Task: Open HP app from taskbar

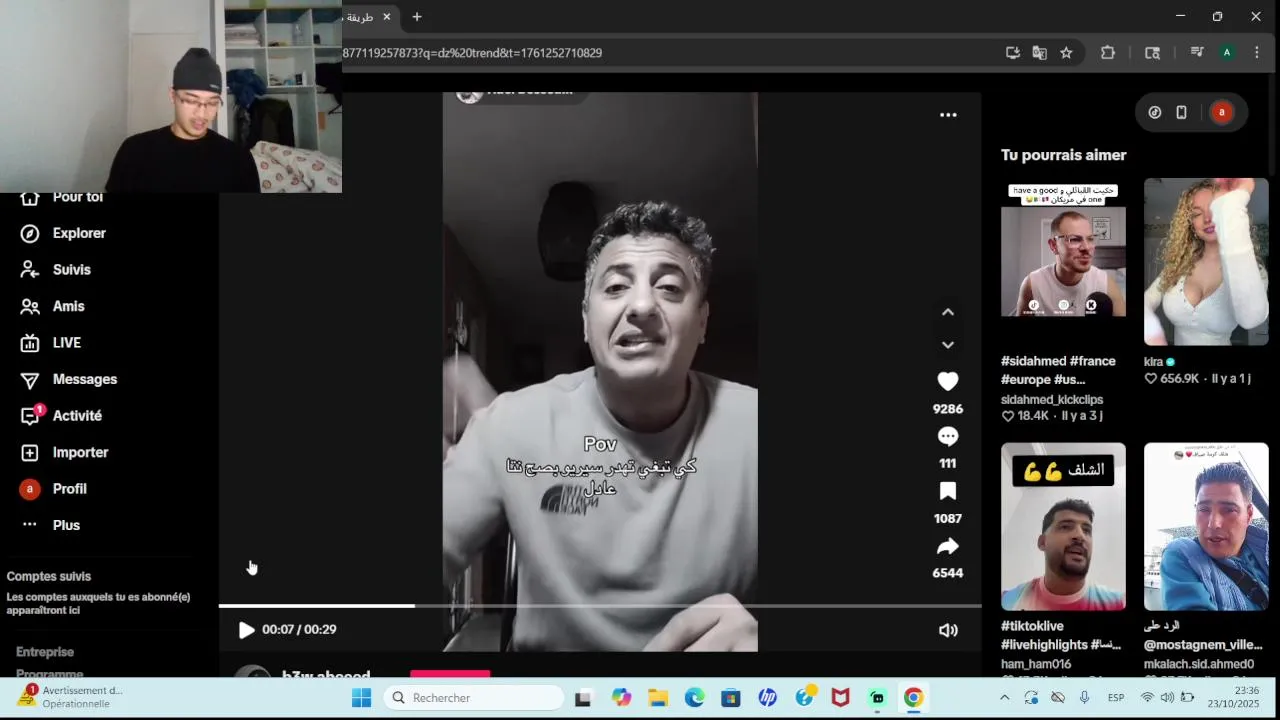Action: (767, 698)
